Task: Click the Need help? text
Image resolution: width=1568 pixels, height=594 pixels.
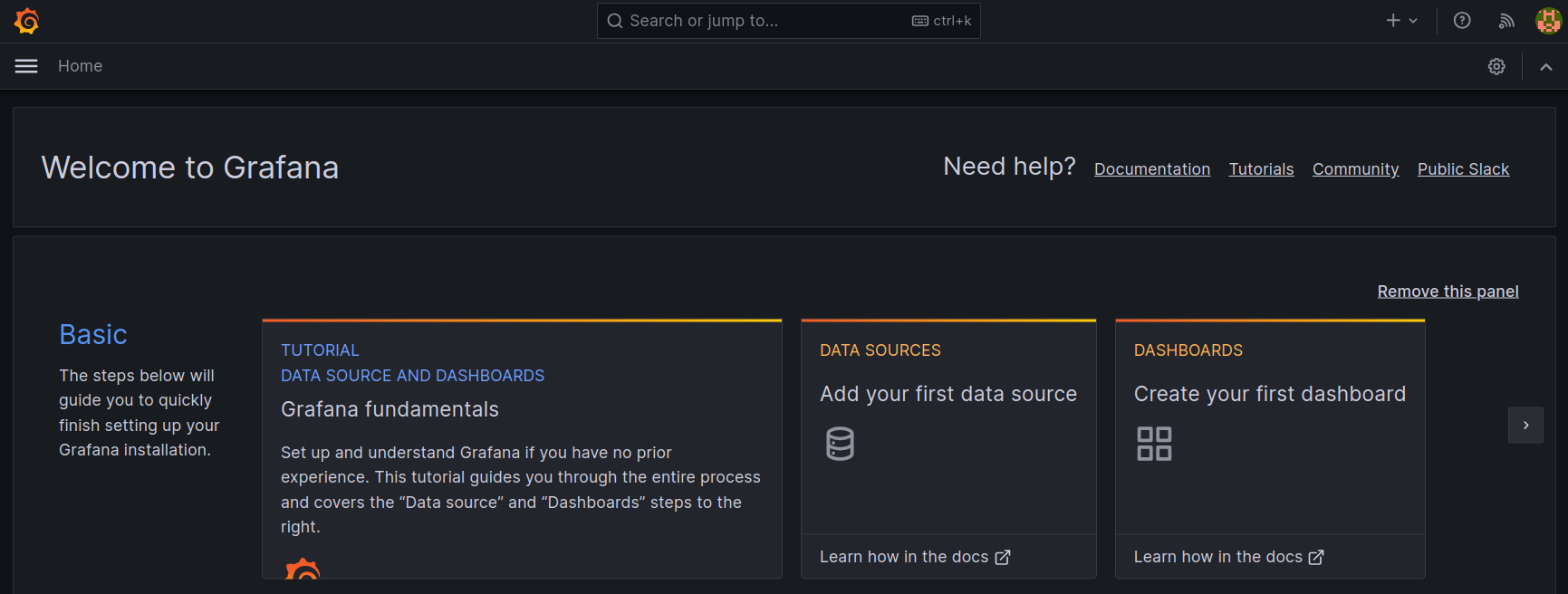Action: point(1009,167)
